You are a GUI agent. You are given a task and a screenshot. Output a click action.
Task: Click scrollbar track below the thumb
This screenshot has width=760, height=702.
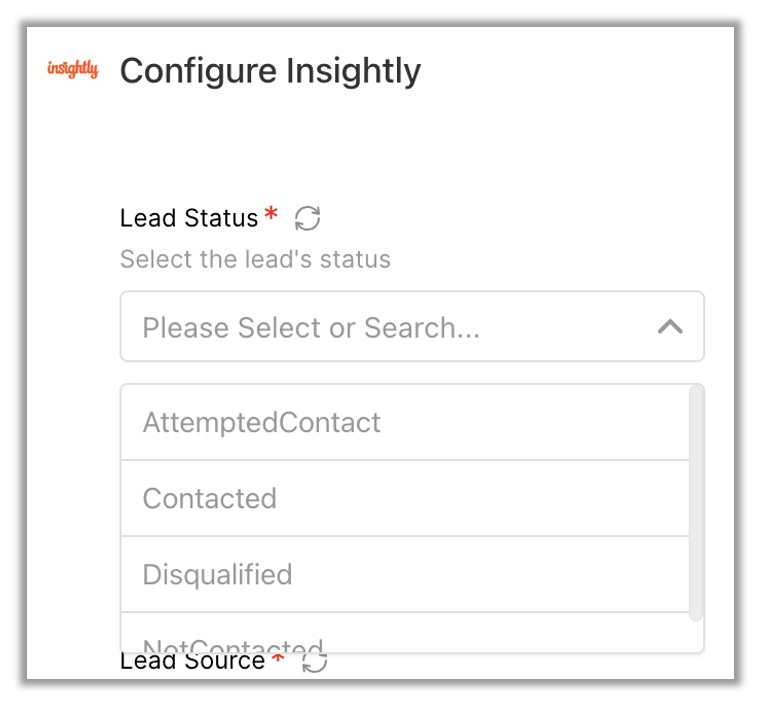696,636
